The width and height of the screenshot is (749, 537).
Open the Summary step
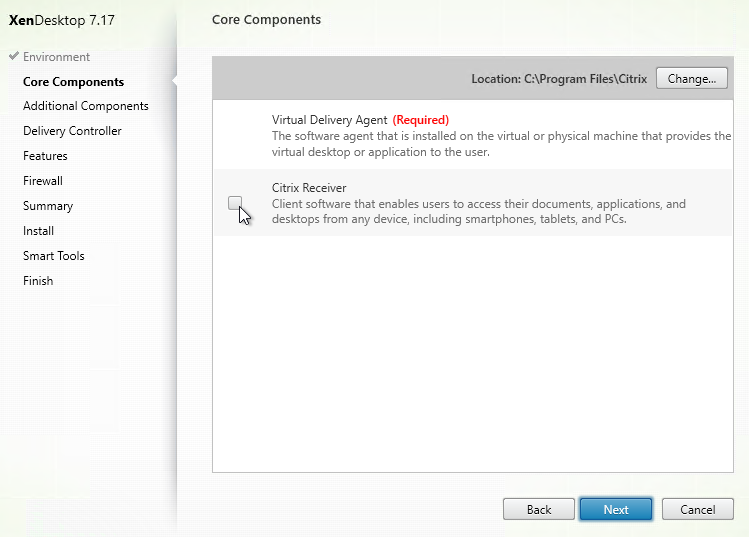tap(48, 206)
